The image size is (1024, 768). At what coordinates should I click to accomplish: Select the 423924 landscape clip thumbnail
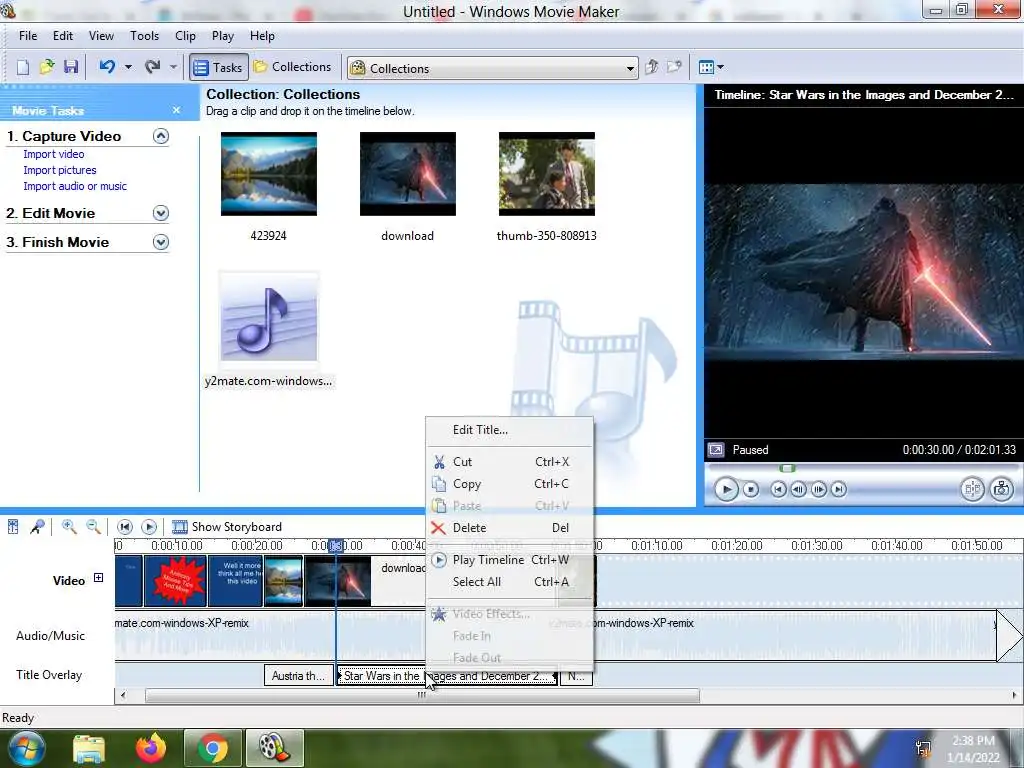coord(268,174)
